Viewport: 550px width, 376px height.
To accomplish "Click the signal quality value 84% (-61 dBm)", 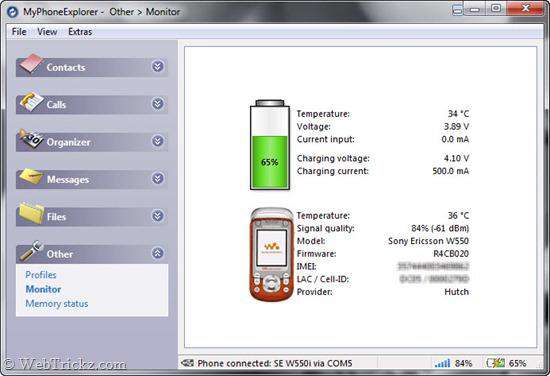I will pos(440,228).
